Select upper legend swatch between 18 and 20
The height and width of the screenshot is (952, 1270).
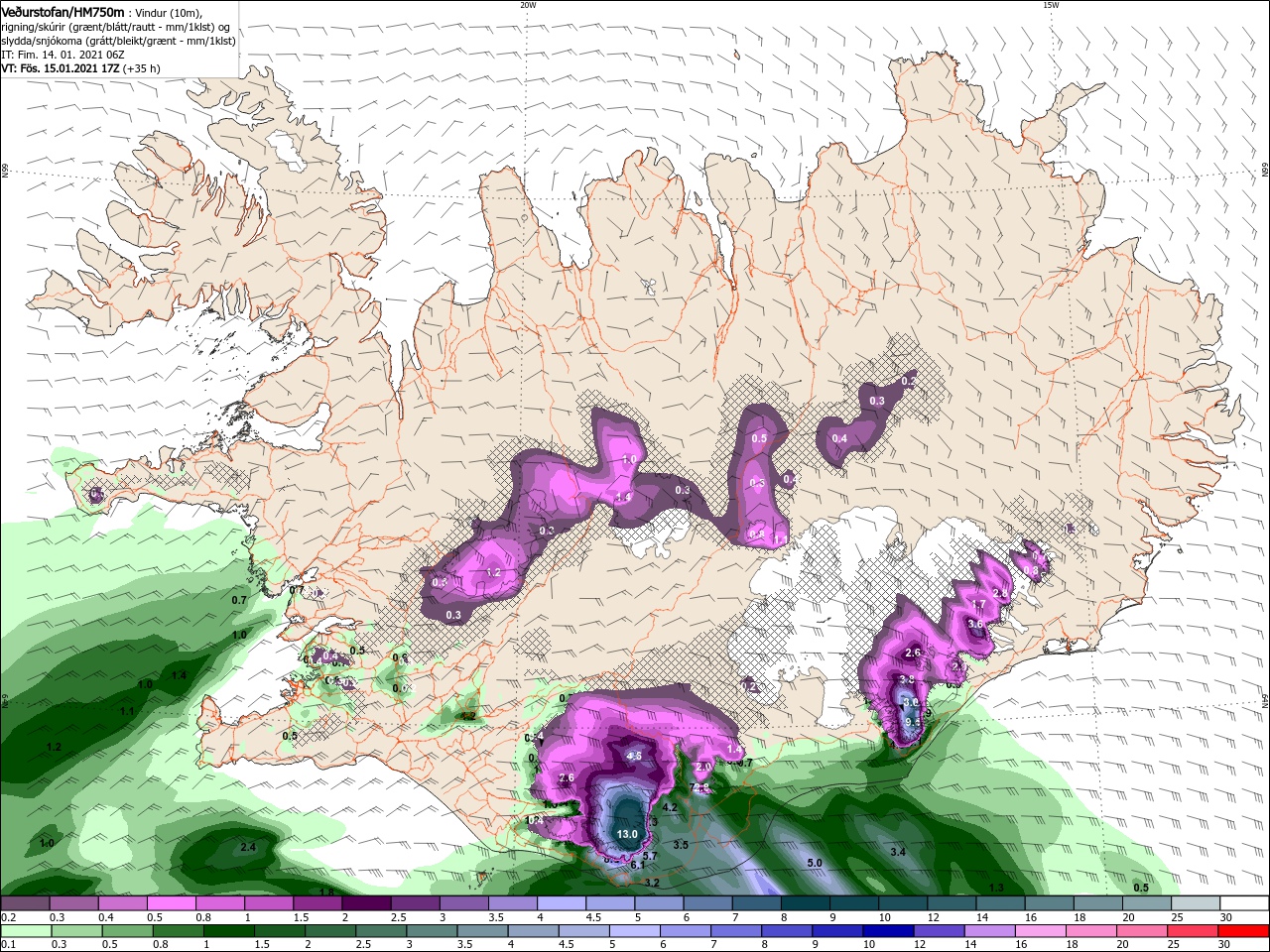click(x=1097, y=903)
